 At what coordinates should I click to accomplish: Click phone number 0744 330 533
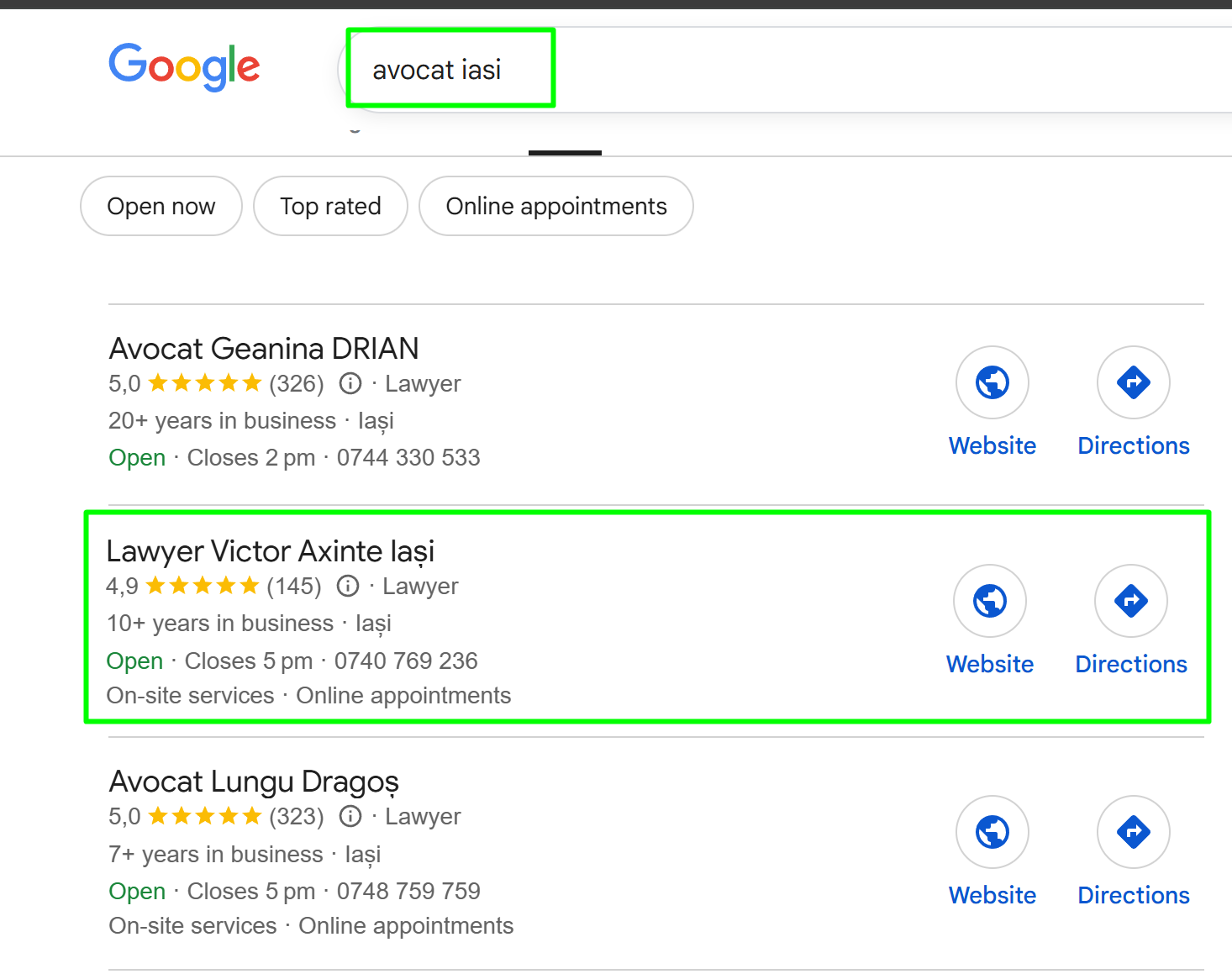point(408,457)
